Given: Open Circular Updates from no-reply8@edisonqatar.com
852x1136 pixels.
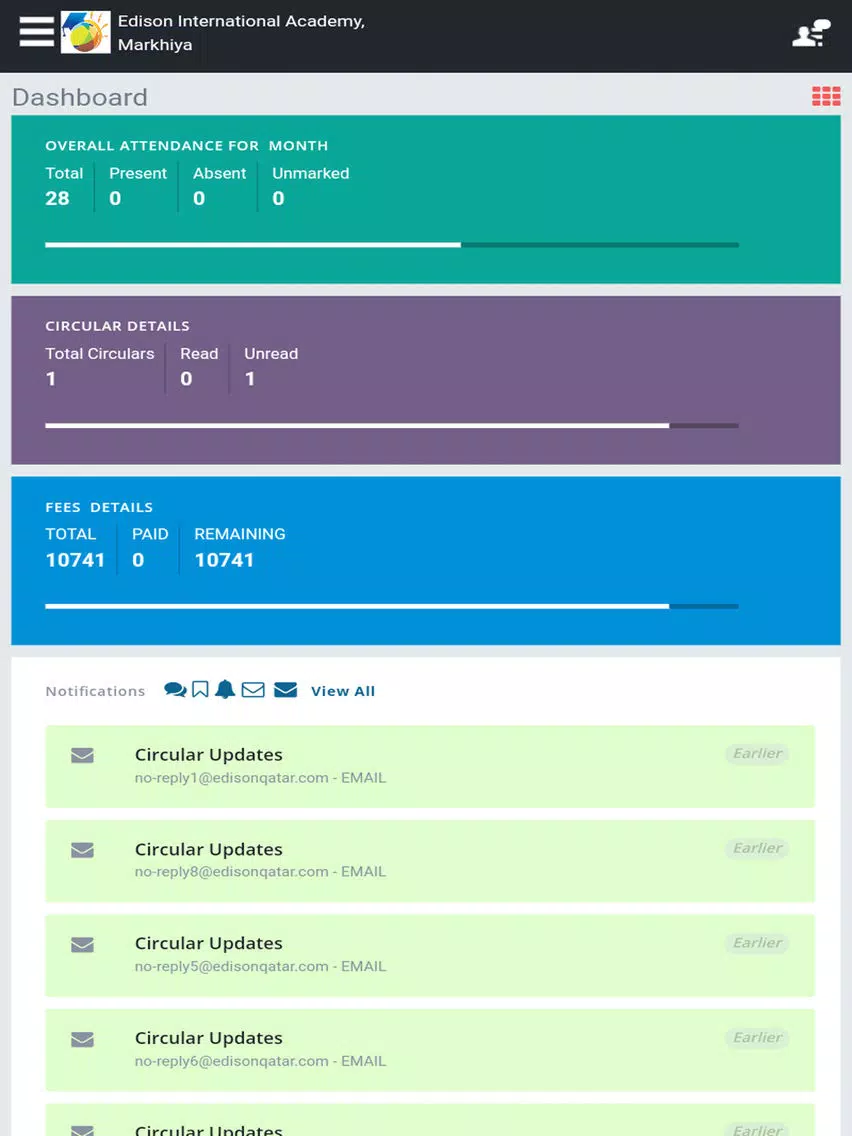Looking at the screenshot, I should pyautogui.click(x=430, y=861).
